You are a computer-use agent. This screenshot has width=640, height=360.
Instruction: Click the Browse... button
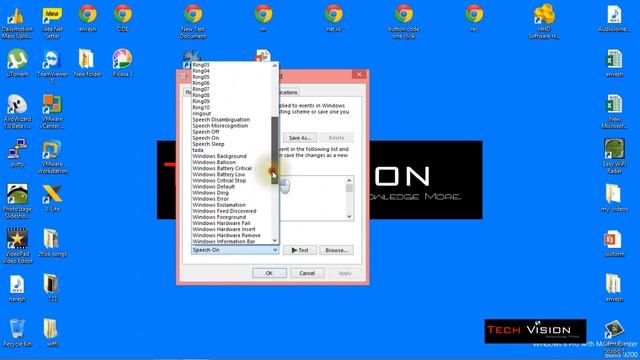click(336, 250)
